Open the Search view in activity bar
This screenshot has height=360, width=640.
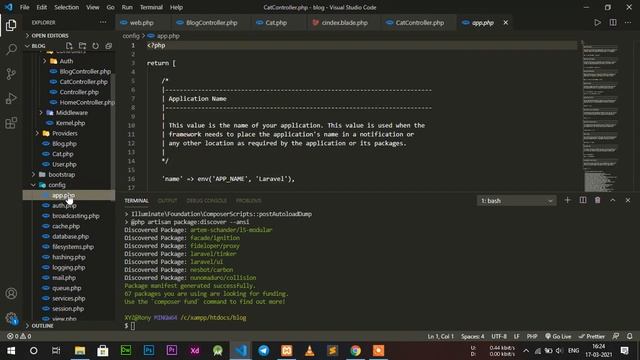[x=11, y=49]
